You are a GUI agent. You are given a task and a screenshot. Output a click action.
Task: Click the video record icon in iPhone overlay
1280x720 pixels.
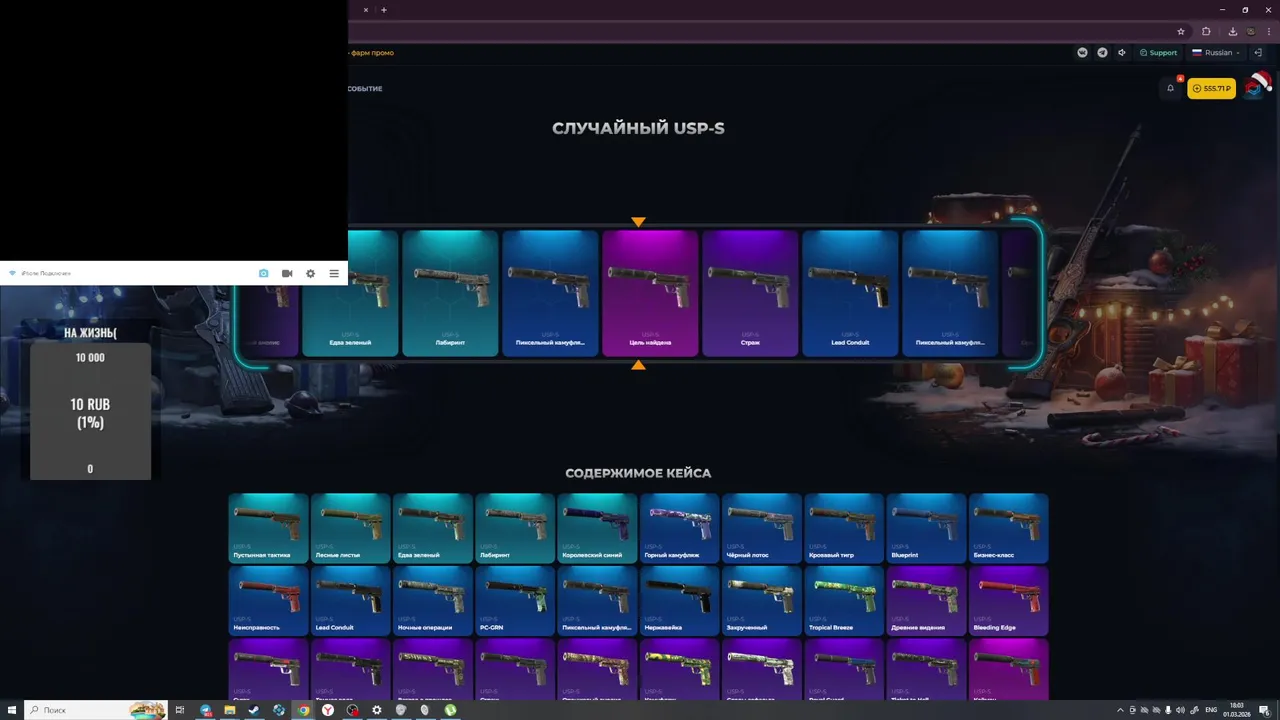[287, 273]
